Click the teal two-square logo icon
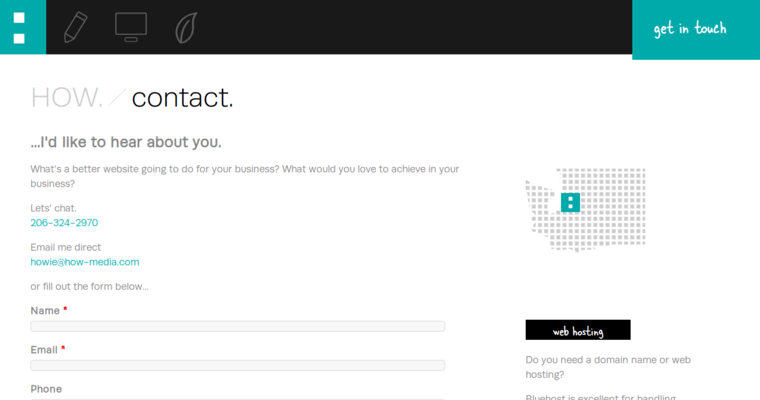 click(19, 27)
